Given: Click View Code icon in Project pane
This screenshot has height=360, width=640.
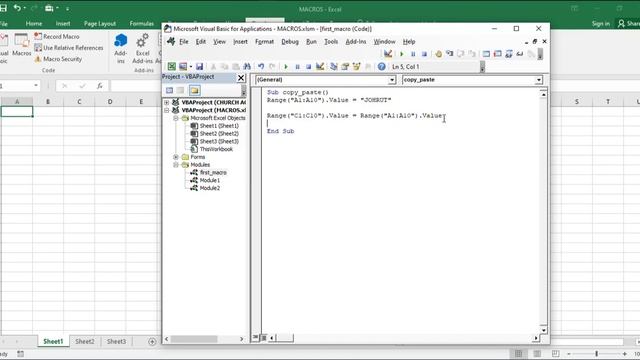Looking at the screenshot, I should pyautogui.click(x=169, y=91).
